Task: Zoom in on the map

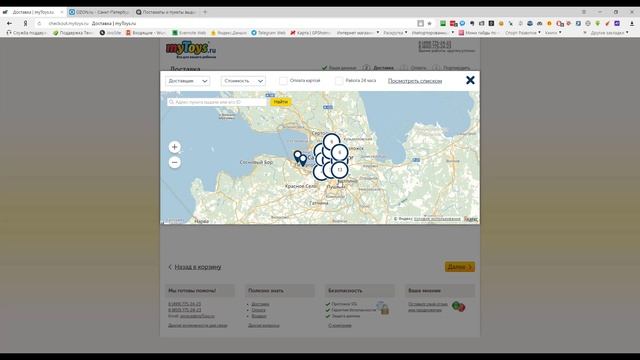Action: 175,147
